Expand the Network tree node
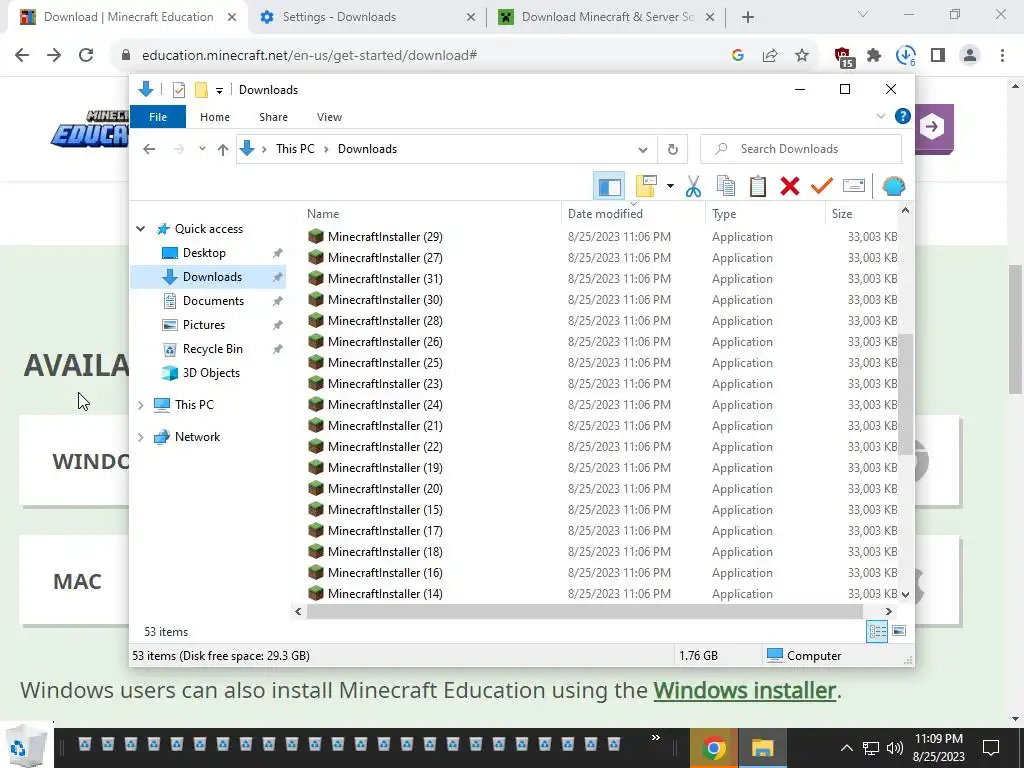 point(140,437)
